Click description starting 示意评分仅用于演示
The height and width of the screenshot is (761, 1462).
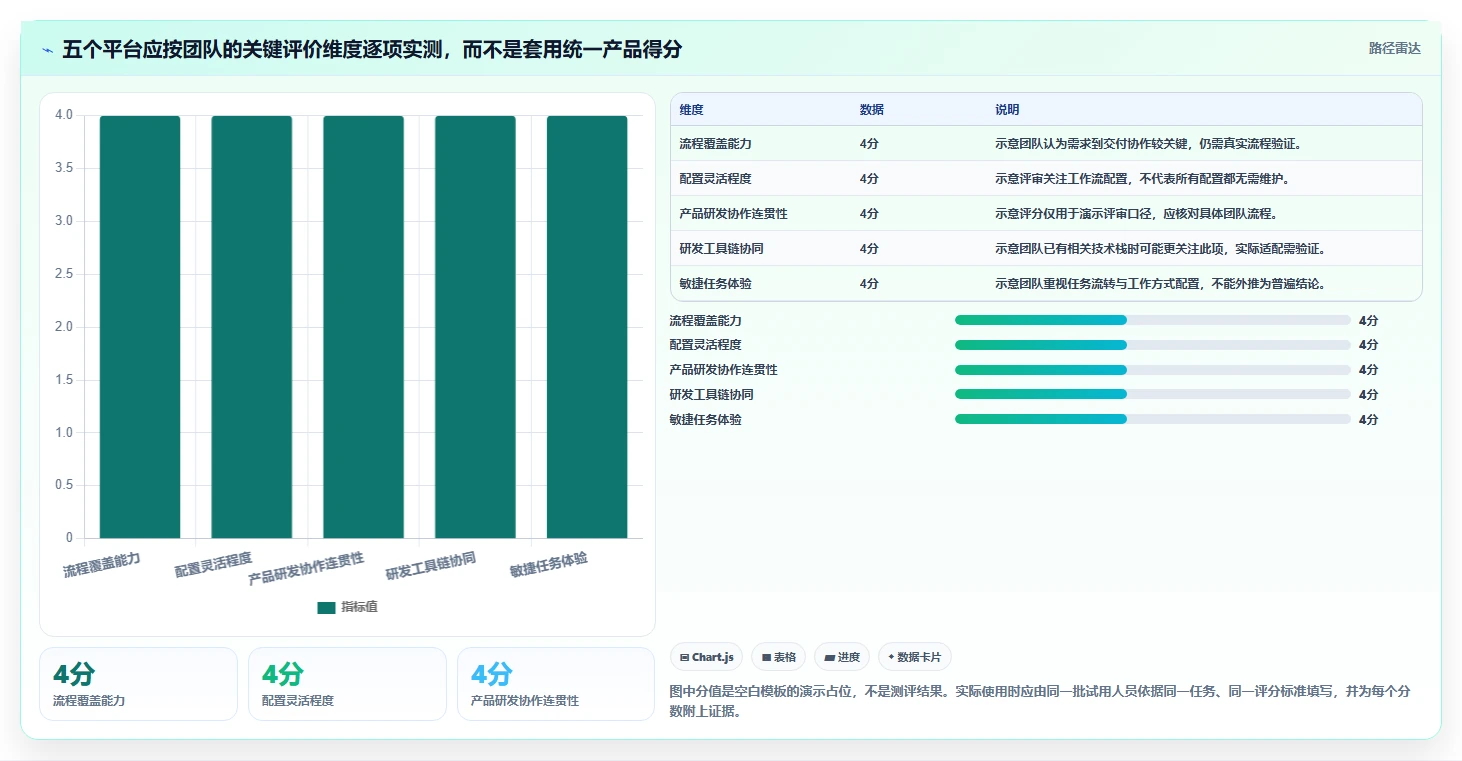[1136, 214]
